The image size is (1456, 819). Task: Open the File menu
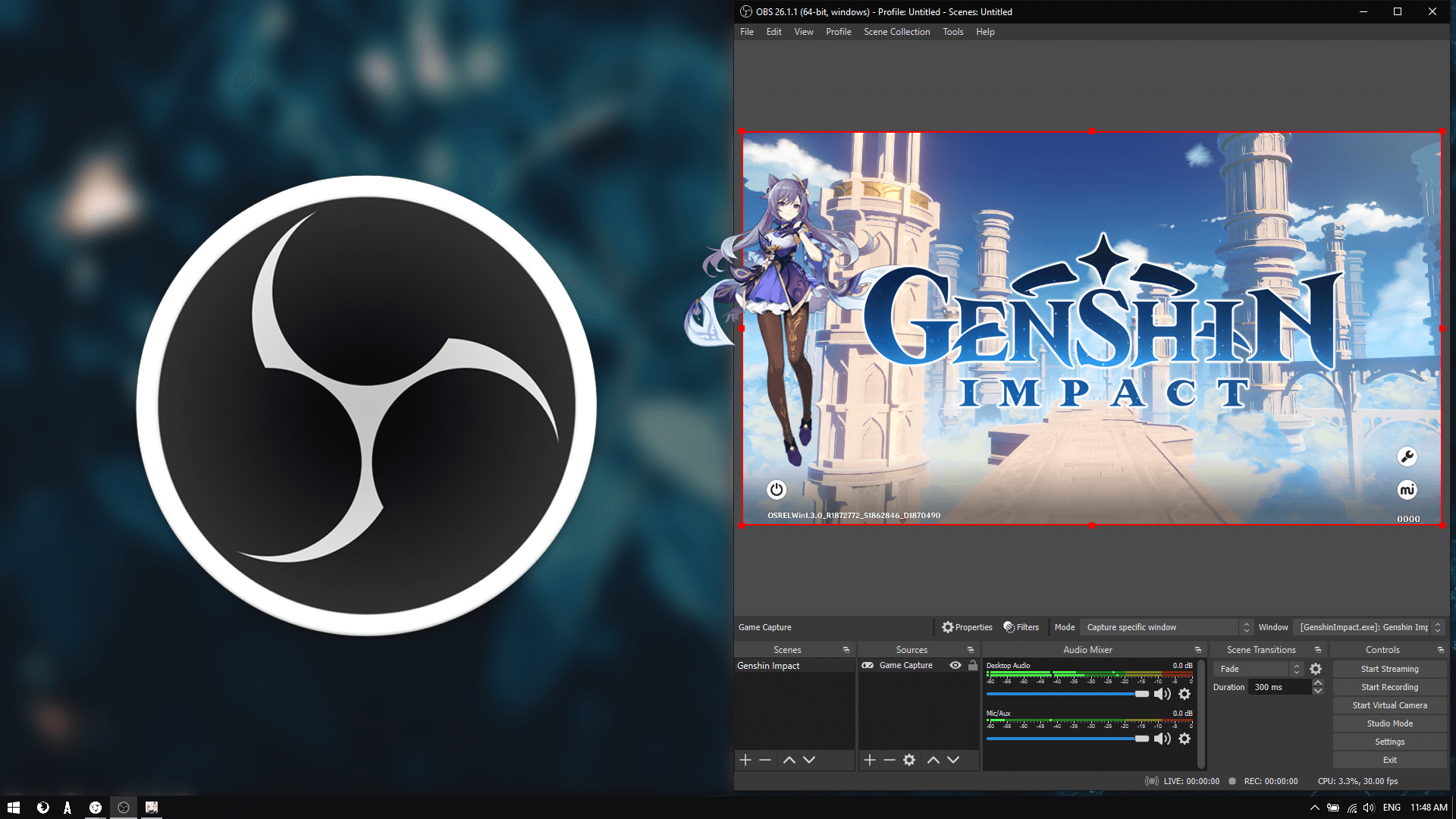pyautogui.click(x=747, y=32)
